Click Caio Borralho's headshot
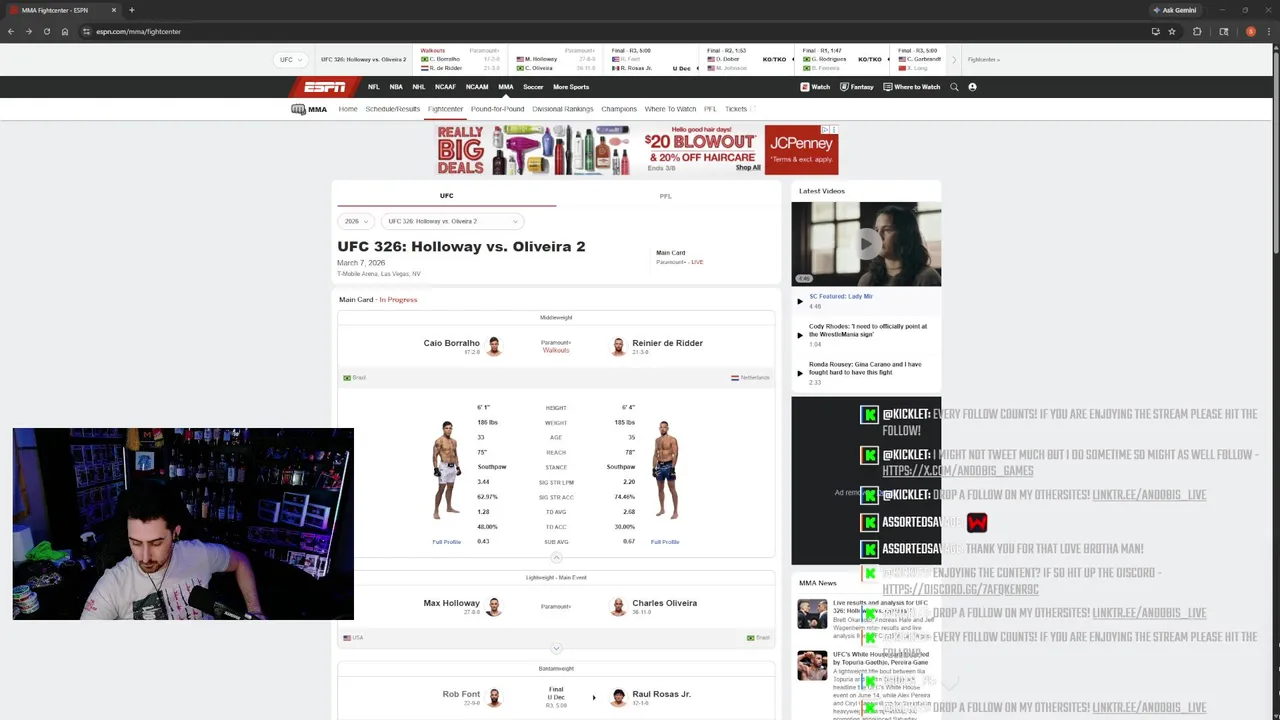 point(494,346)
